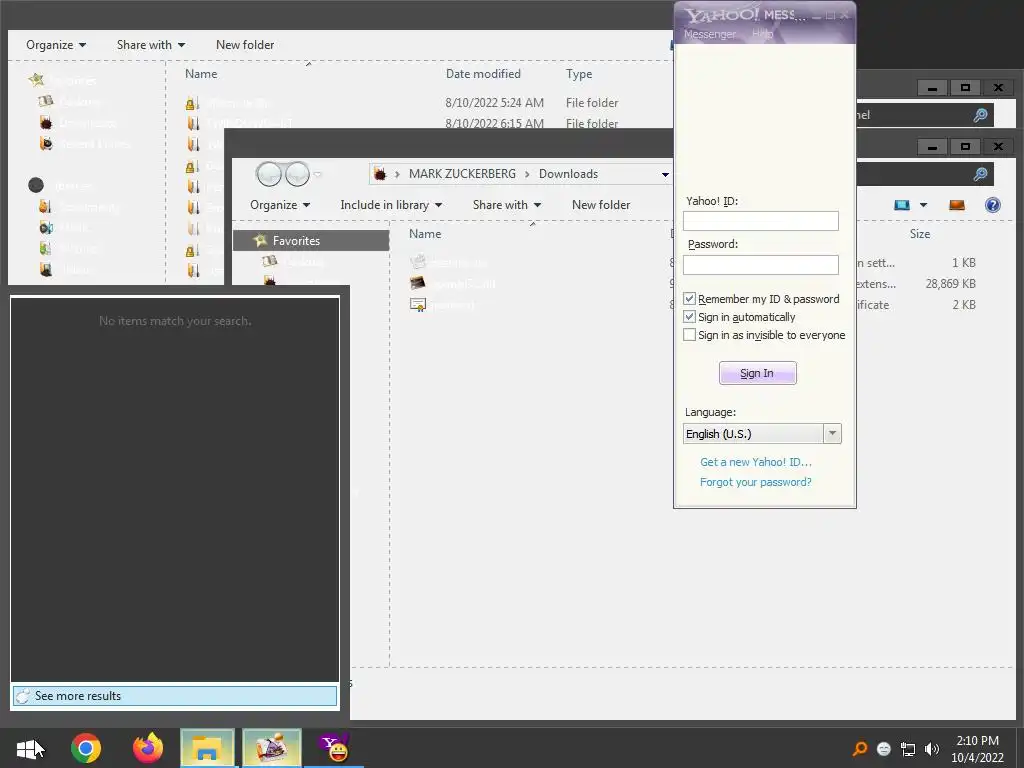Open Yahoo Messenger taskbar icon
The image size is (1024, 768).
(334, 748)
